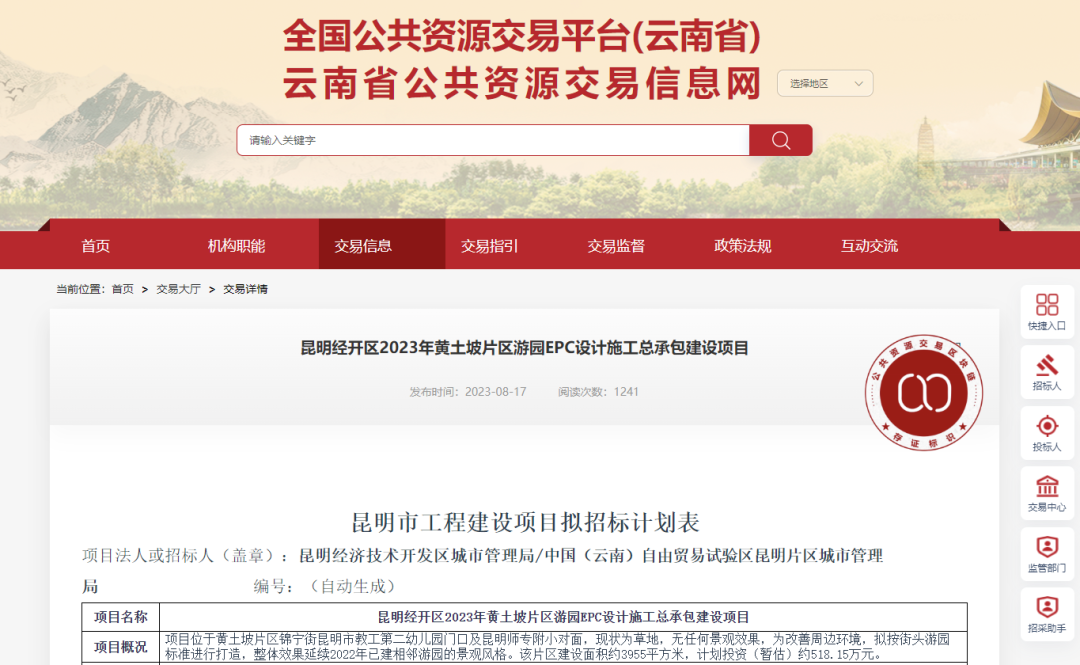Switch to the 互动交流 section
Screen dimensions: 1080x665
point(869,246)
